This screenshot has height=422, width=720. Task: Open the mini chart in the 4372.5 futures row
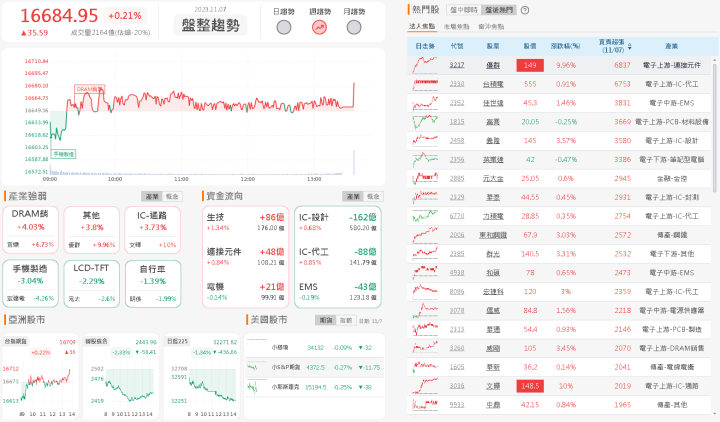[253, 367]
